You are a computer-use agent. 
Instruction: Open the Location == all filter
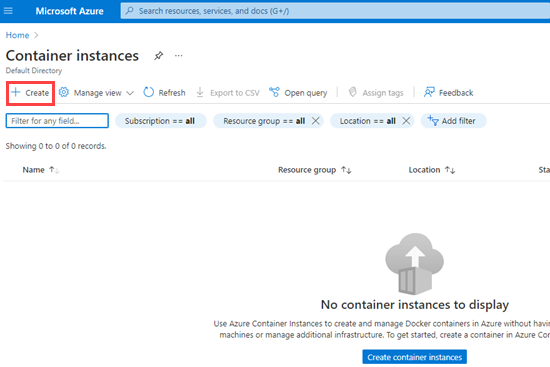(x=367, y=121)
